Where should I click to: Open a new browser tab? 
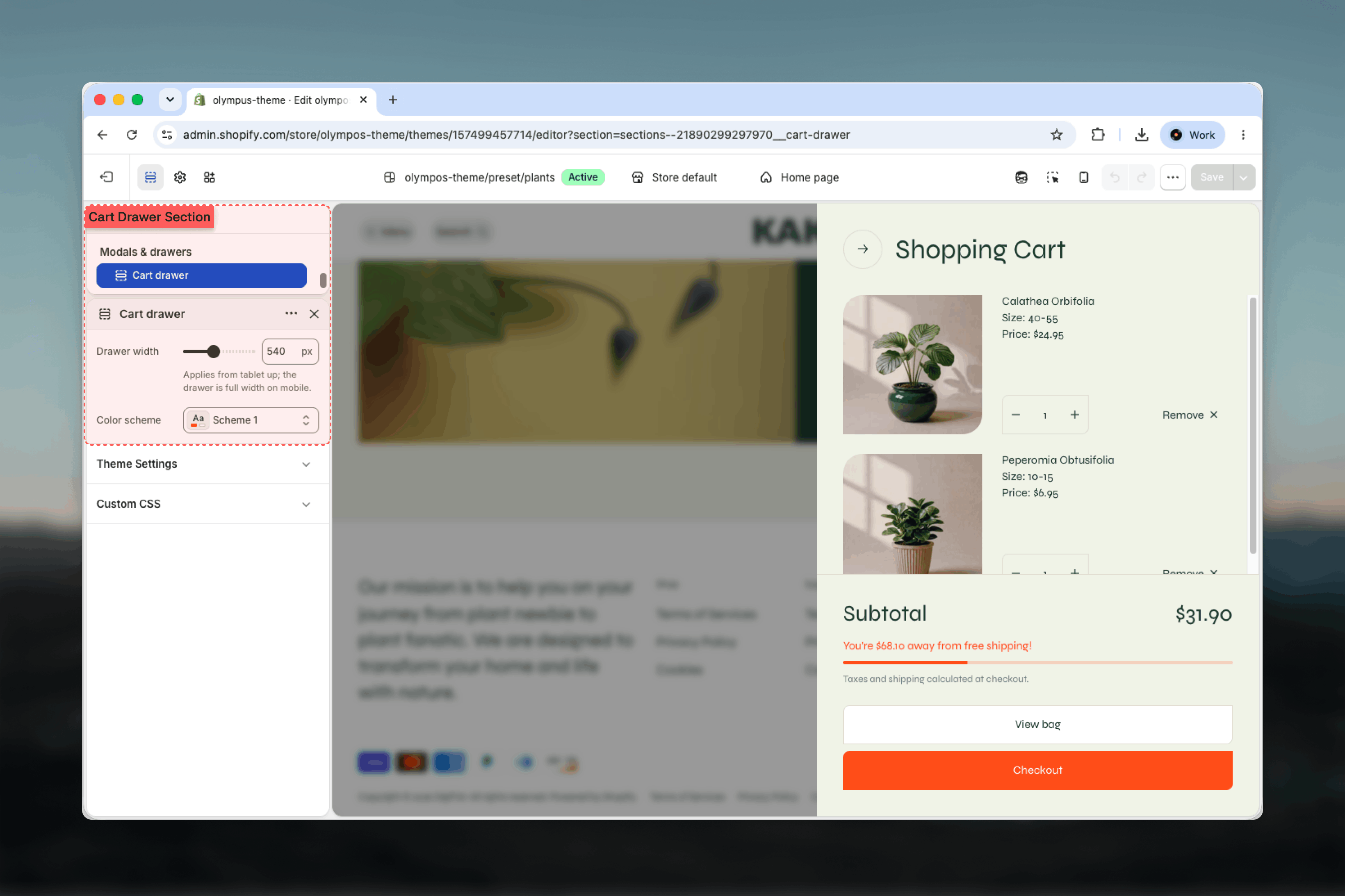(x=393, y=100)
